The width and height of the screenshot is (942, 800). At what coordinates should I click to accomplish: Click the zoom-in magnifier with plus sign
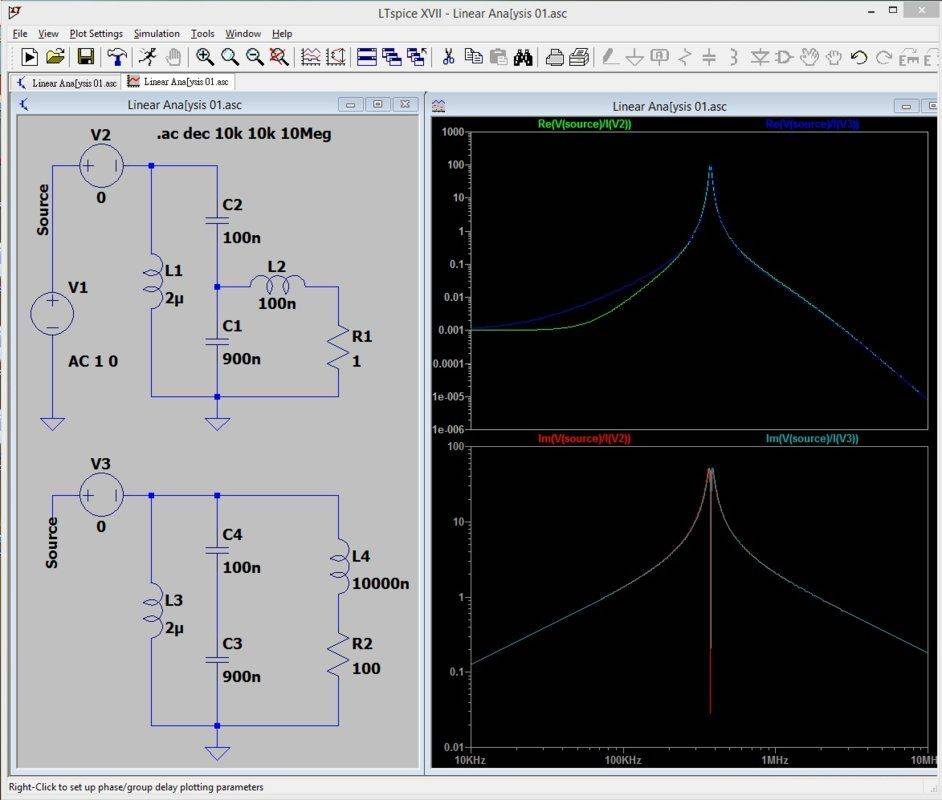[x=205, y=57]
